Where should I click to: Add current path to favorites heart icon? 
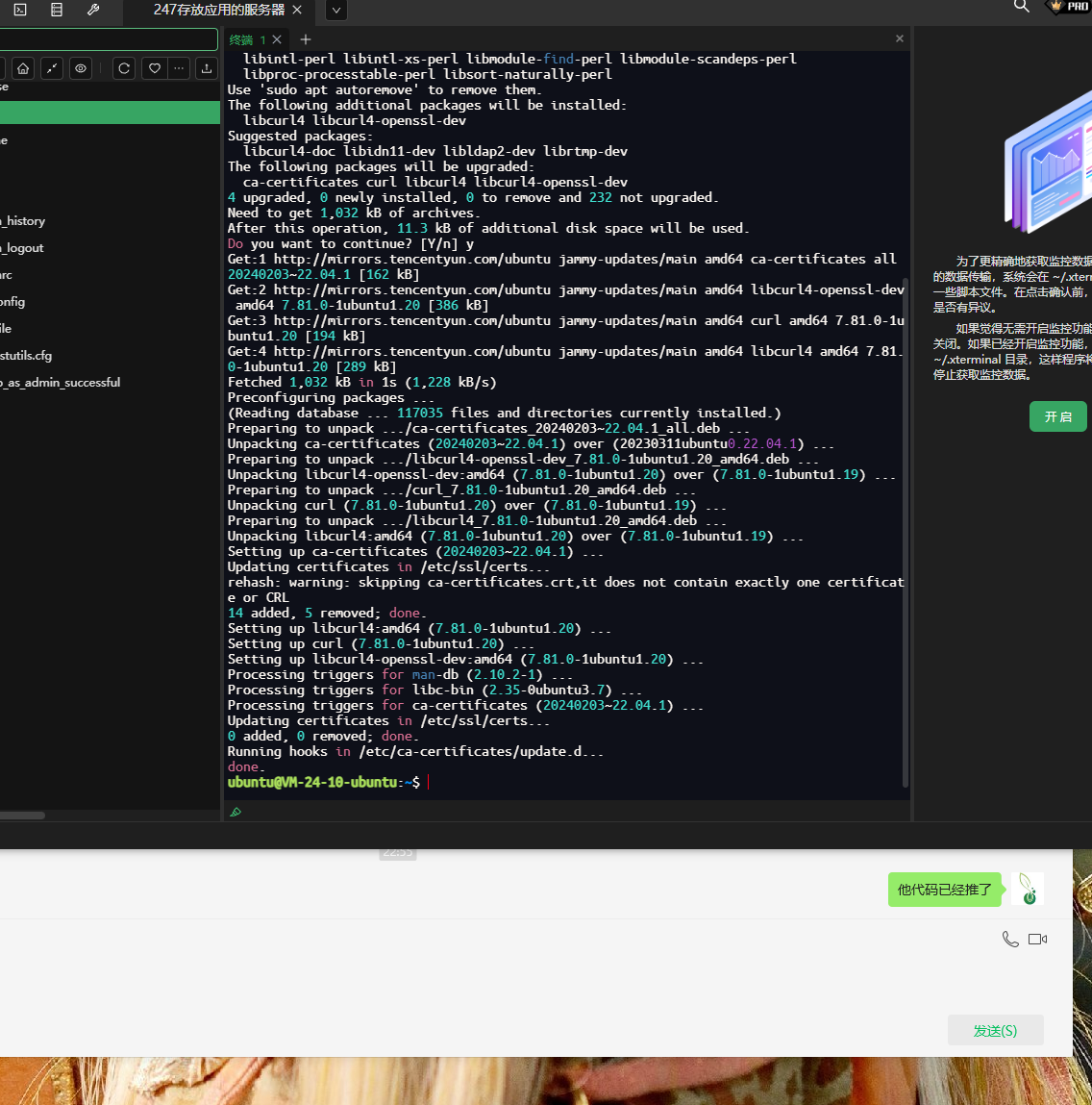point(155,68)
